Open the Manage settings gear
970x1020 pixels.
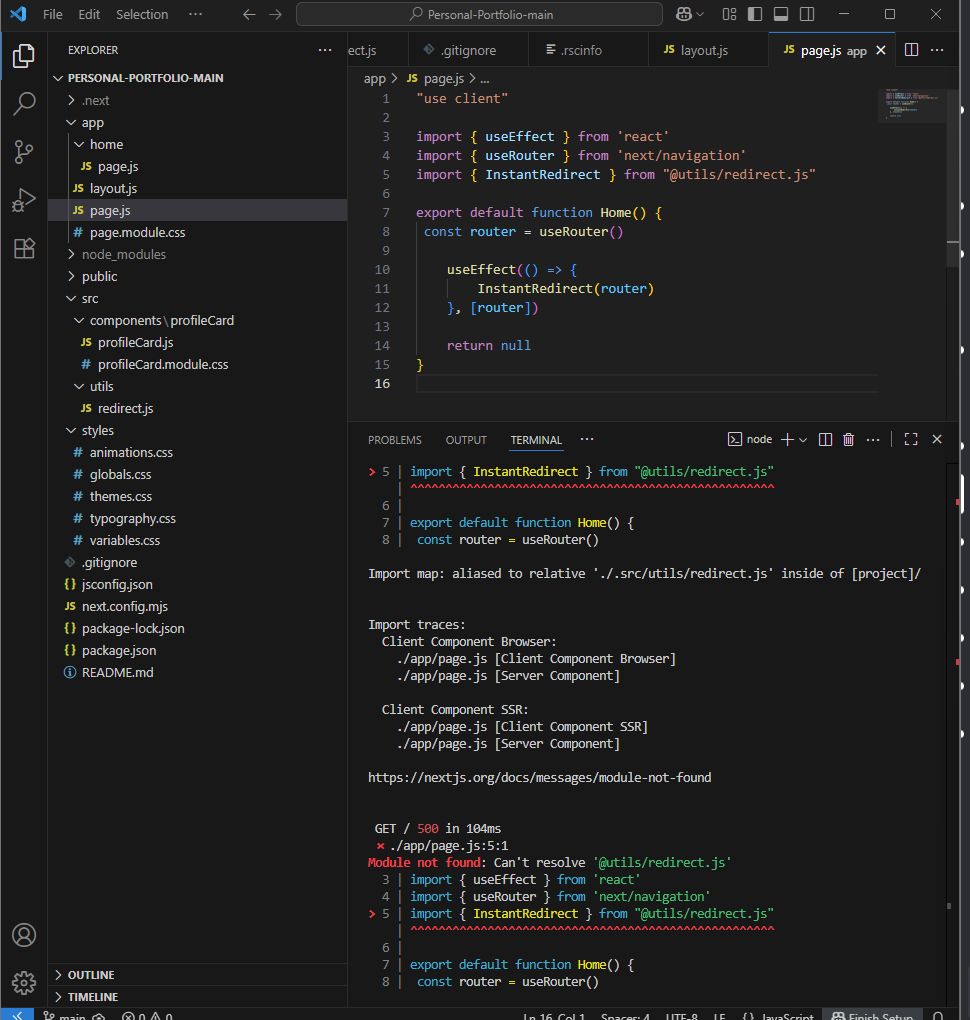click(x=24, y=982)
